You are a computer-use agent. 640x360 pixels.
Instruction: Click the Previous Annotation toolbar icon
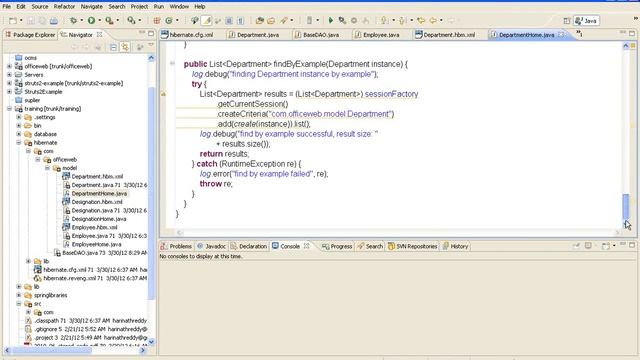pos(402,20)
